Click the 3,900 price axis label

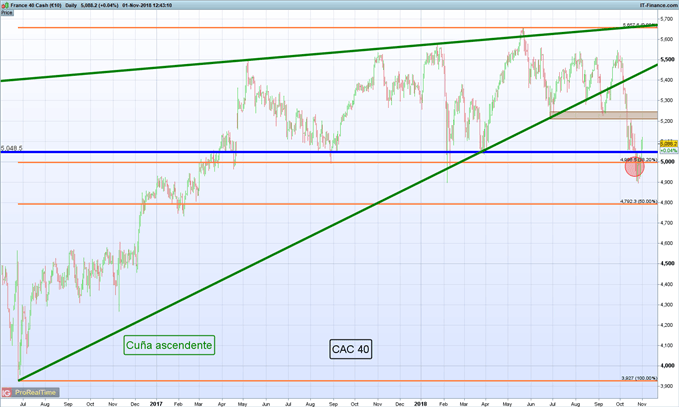(x=667, y=386)
